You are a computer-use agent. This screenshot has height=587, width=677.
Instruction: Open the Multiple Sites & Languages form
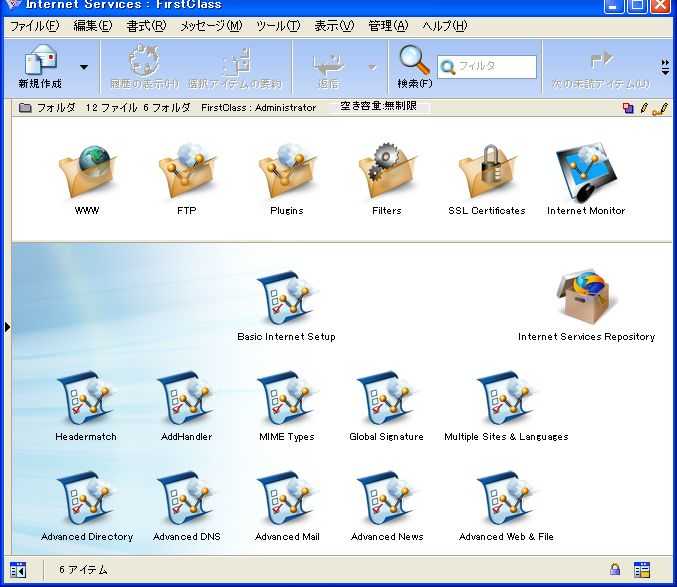[506, 399]
